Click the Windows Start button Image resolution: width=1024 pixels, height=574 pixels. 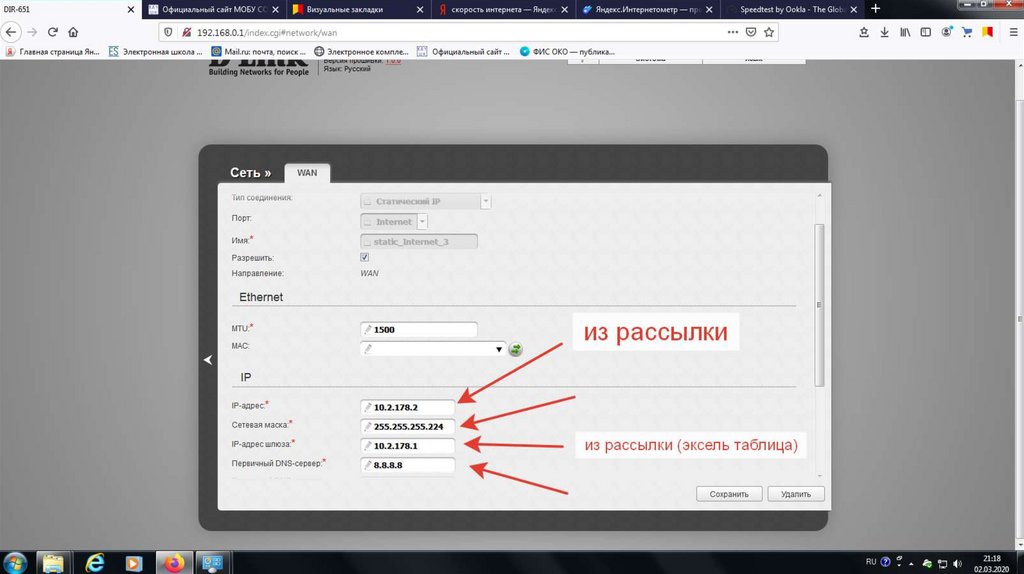click(x=17, y=562)
